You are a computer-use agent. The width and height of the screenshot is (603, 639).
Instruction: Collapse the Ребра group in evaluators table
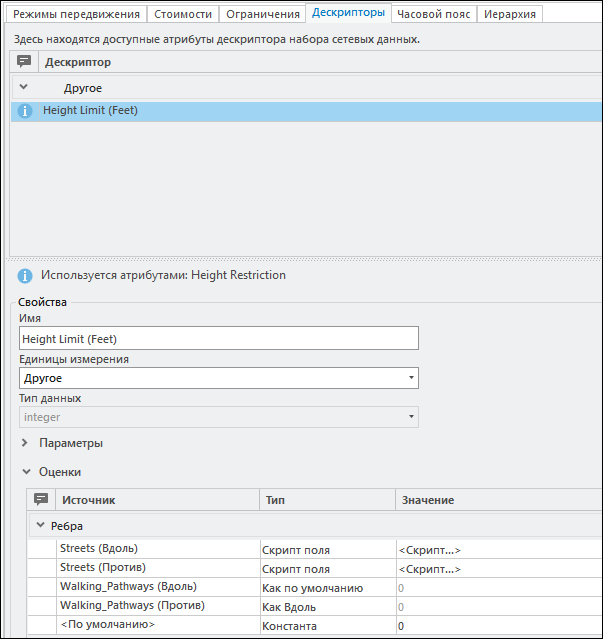tap(41, 525)
